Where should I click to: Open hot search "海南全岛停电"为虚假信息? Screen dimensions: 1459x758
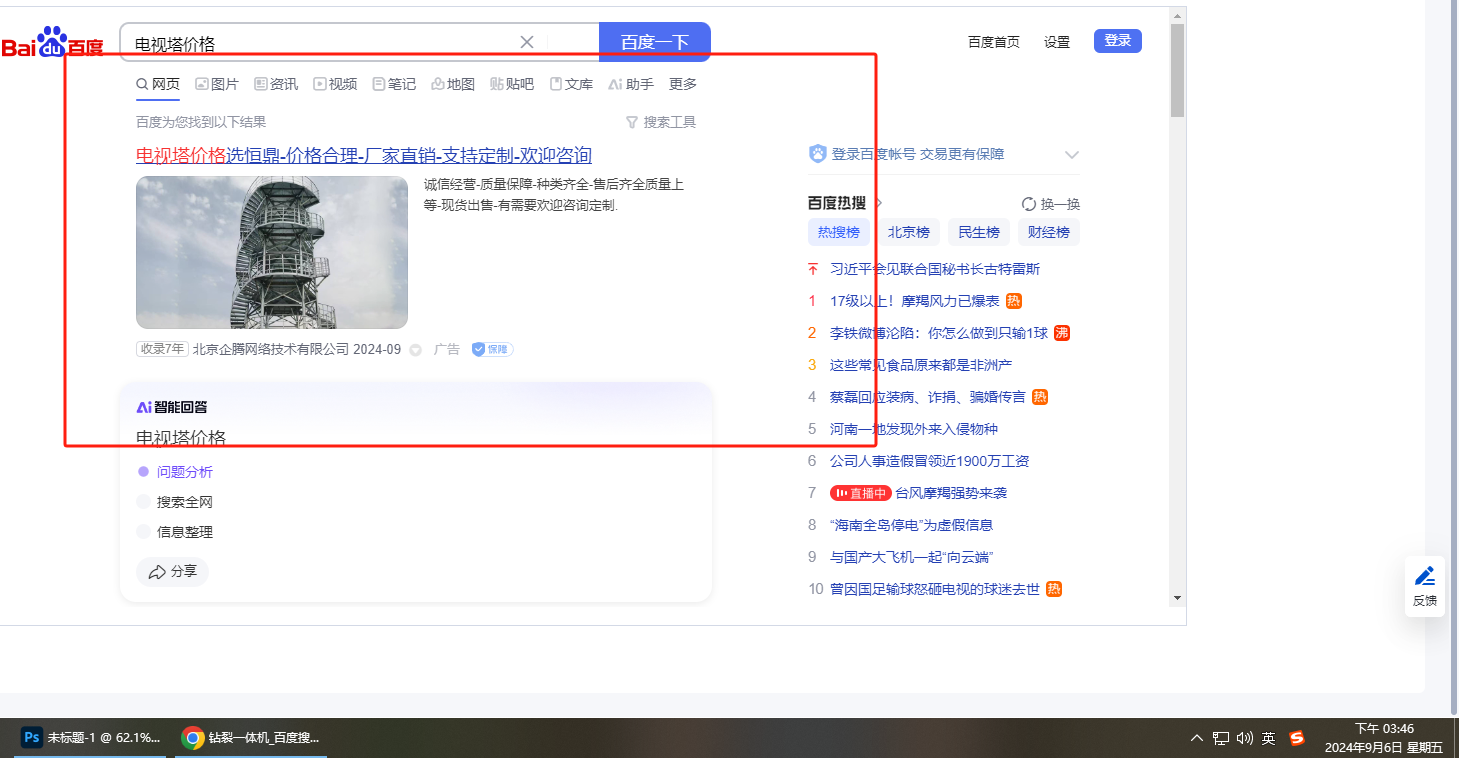tap(911, 525)
